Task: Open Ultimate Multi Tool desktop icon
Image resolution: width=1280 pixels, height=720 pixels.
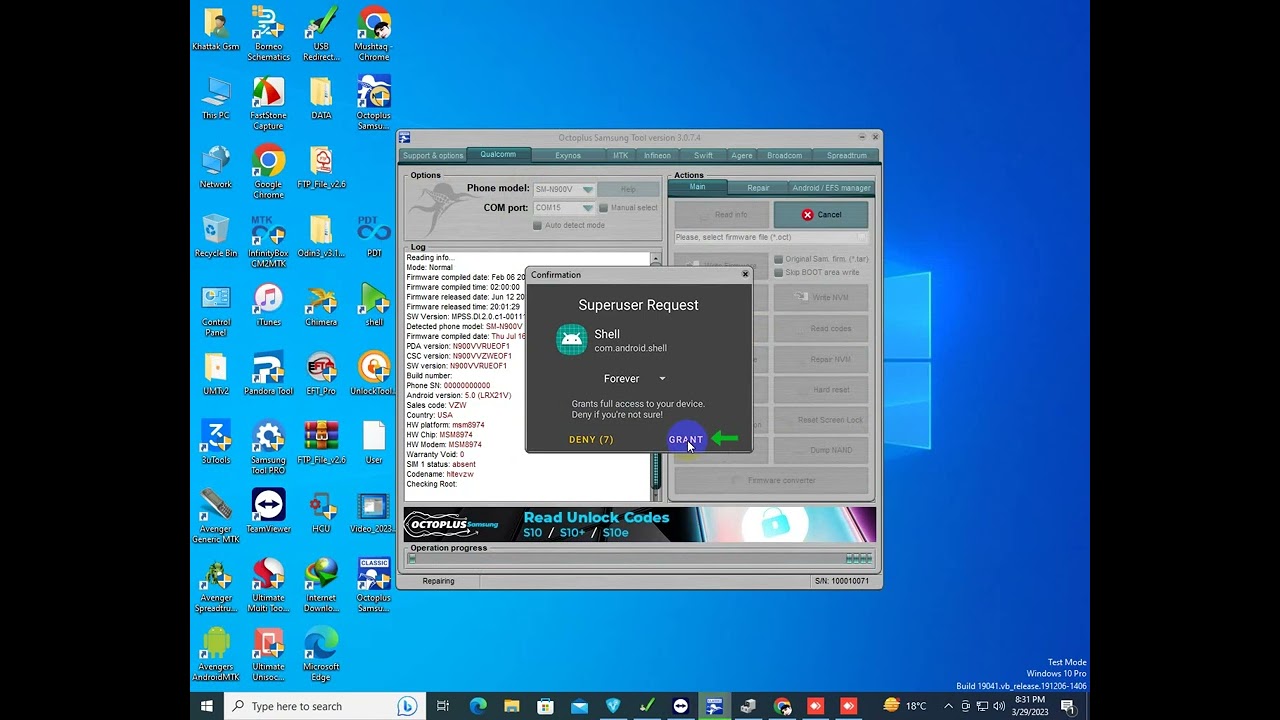Action: click(x=268, y=586)
